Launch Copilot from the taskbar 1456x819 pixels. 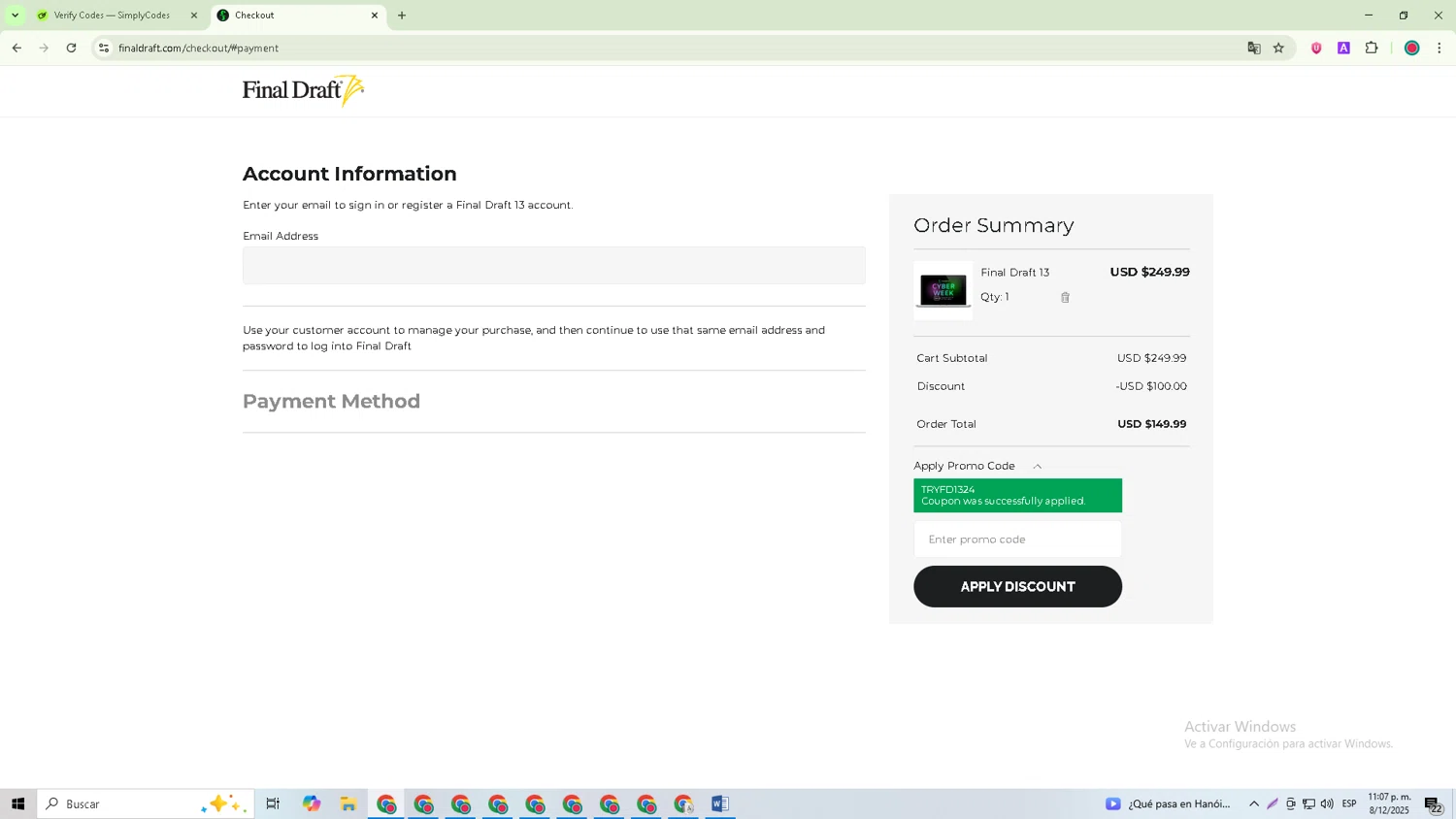(311, 803)
